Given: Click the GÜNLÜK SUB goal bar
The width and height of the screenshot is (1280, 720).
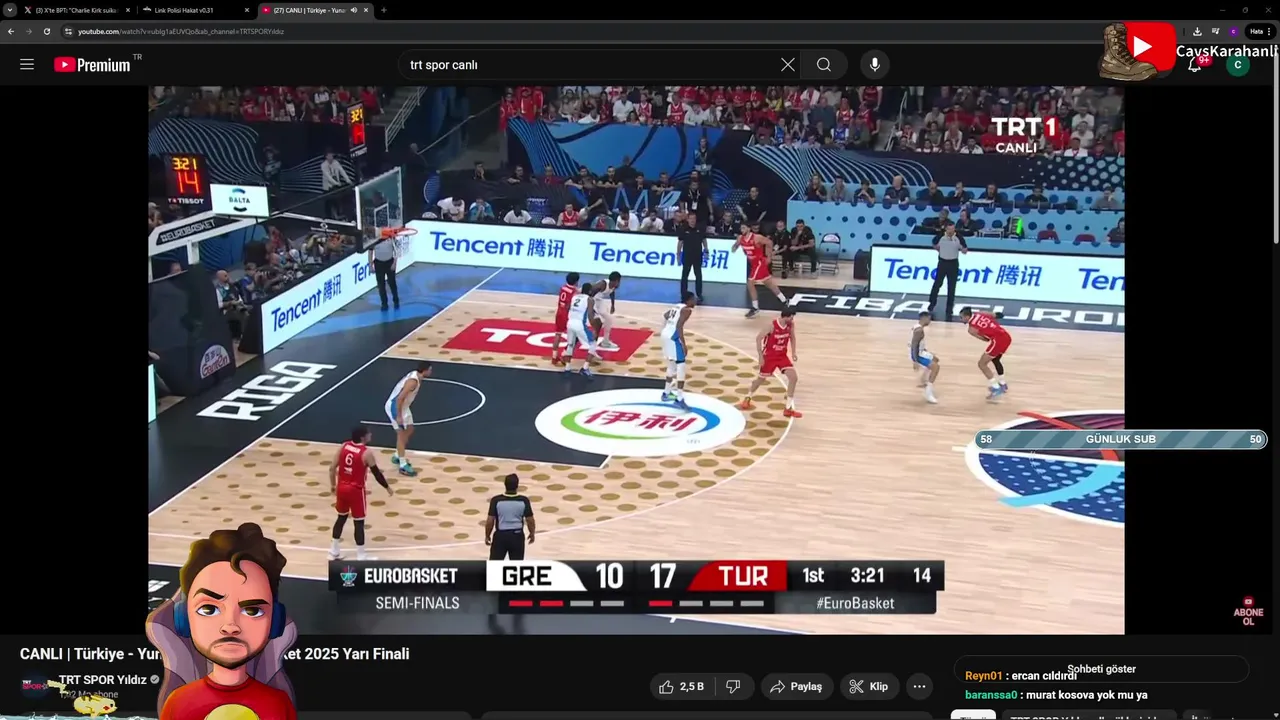Looking at the screenshot, I should (1121, 439).
